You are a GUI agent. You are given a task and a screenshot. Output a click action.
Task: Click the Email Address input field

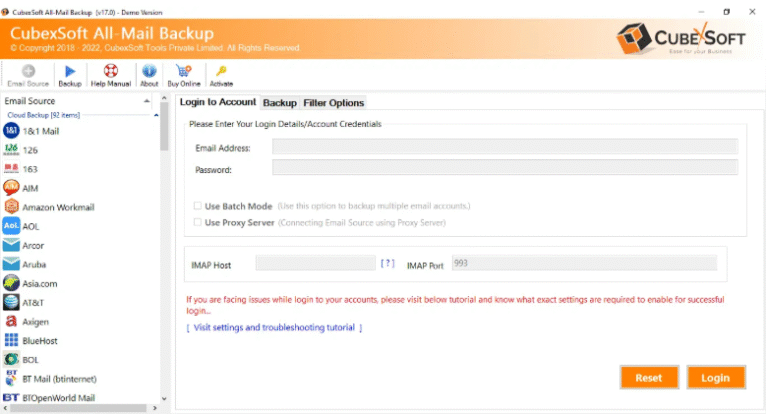tap(505, 146)
